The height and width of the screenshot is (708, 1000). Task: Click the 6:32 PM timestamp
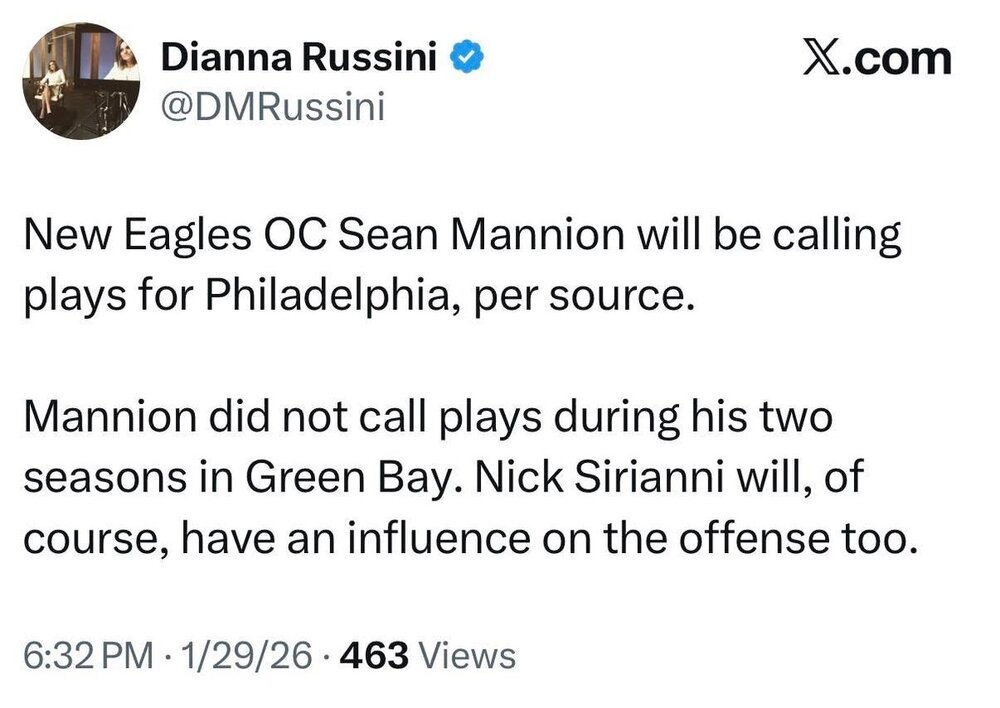(87, 656)
